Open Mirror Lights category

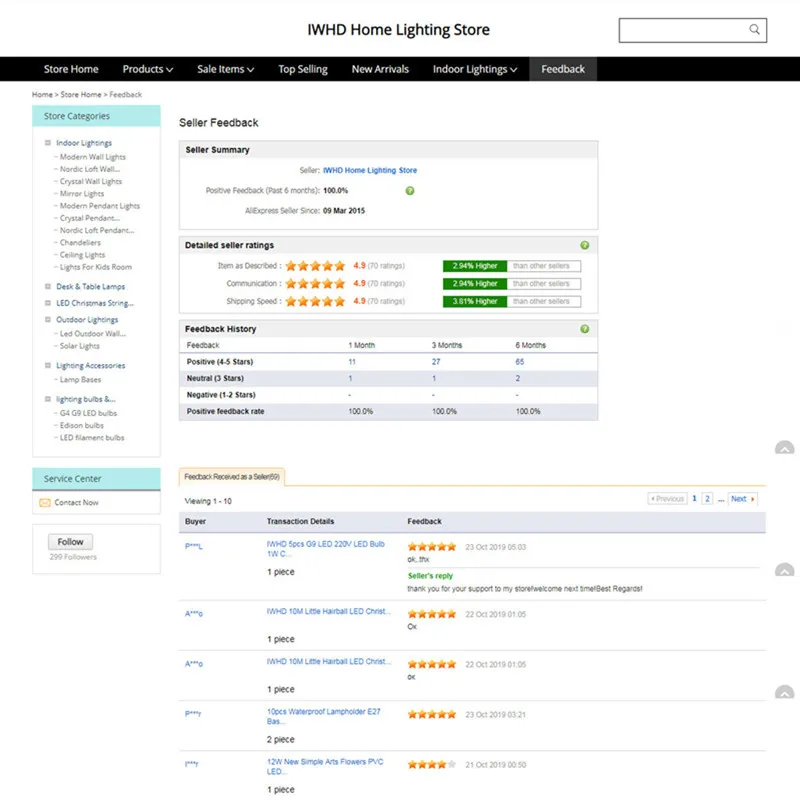[x=82, y=194]
